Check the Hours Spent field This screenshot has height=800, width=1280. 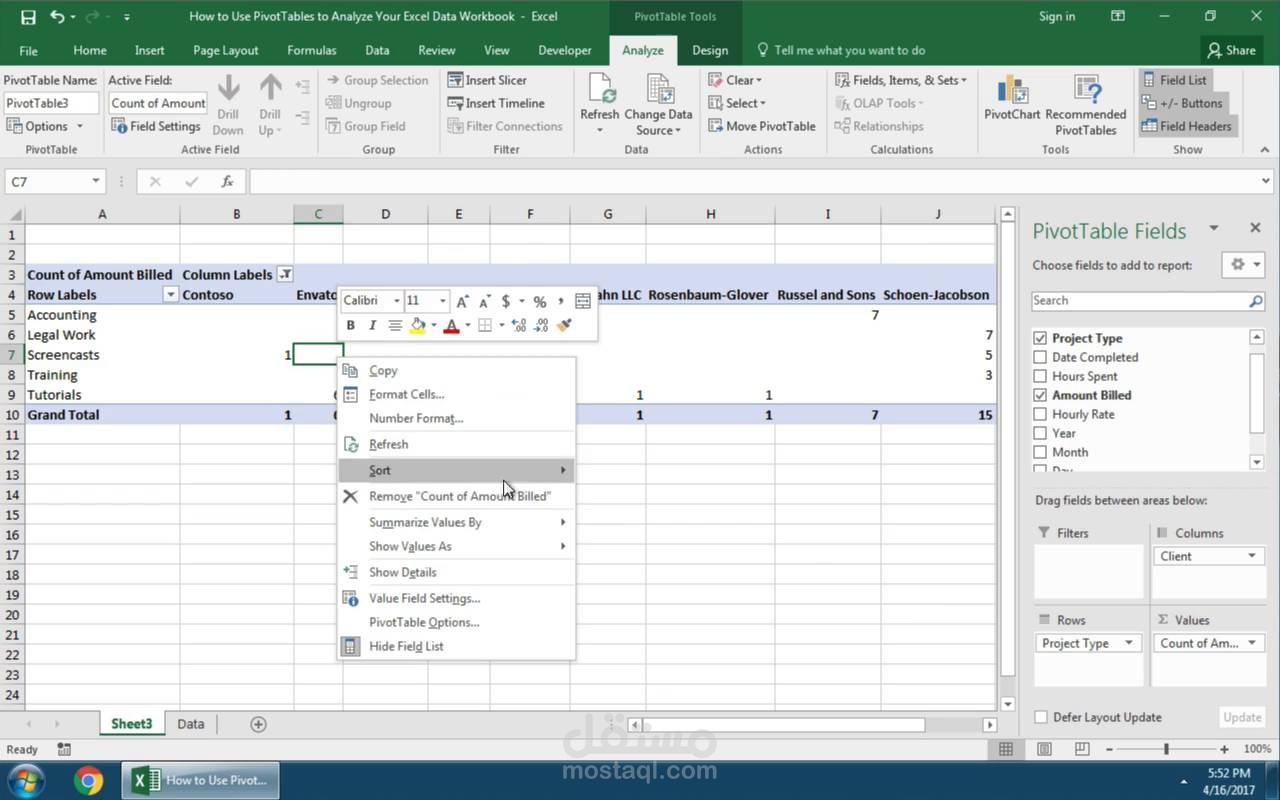click(1040, 376)
